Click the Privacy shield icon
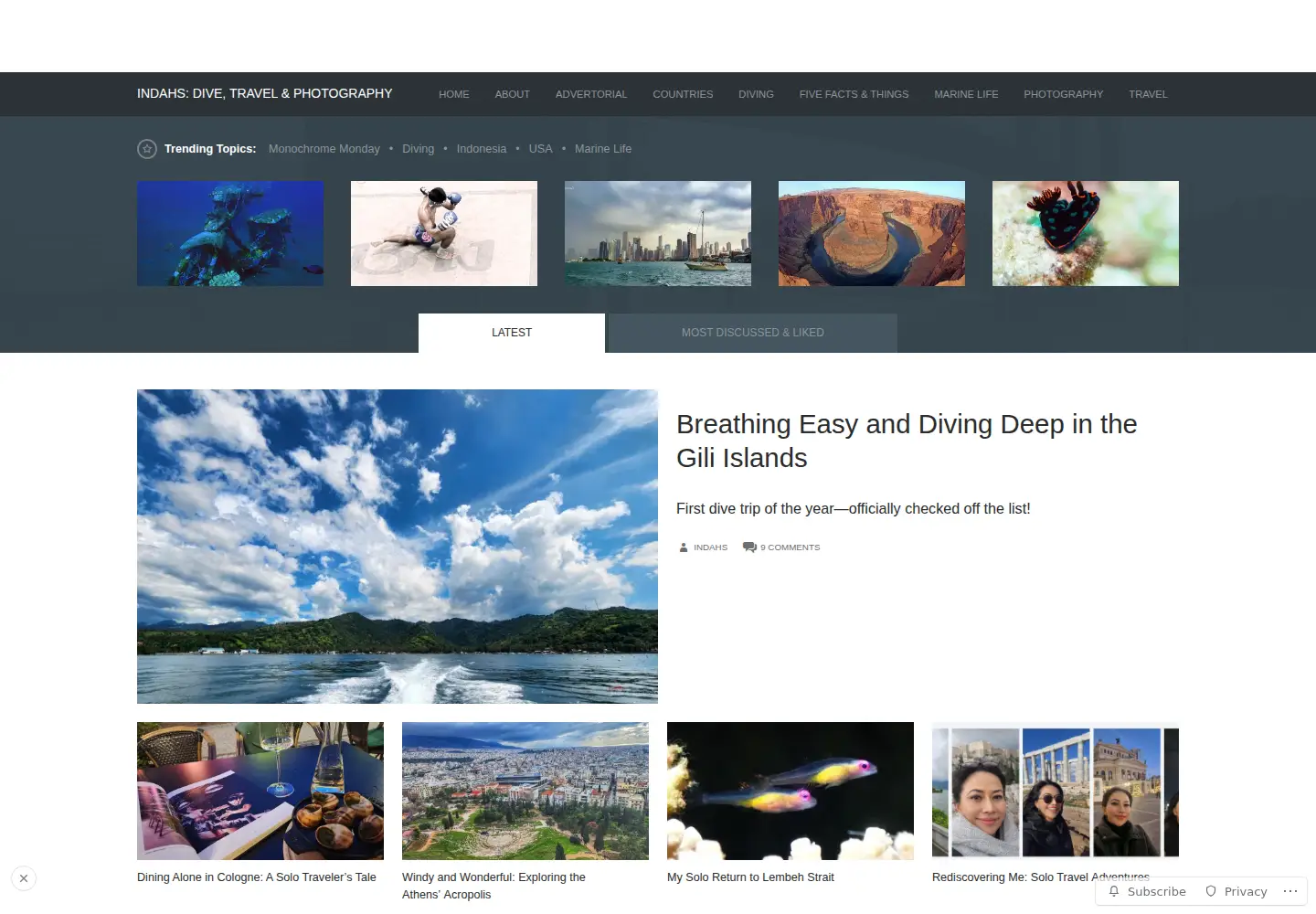This screenshot has width=1316, height=914. (1211, 891)
